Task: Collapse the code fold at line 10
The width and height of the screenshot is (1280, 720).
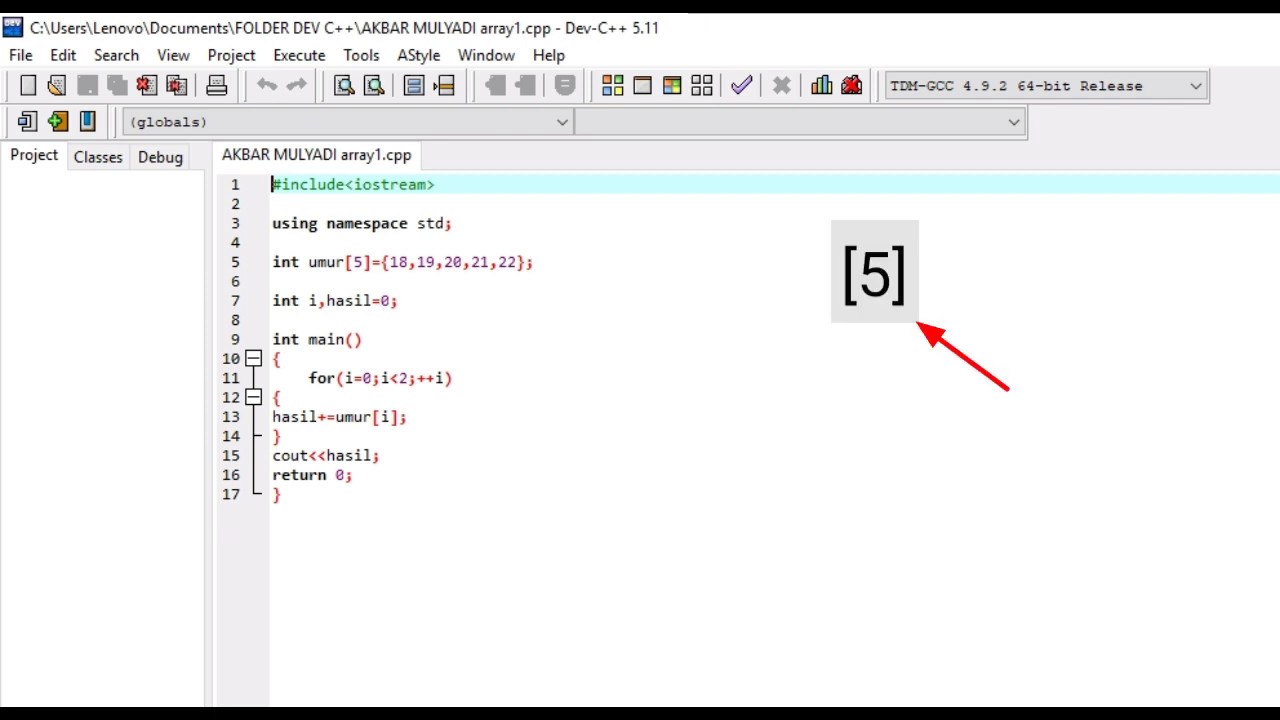Action: tap(254, 358)
